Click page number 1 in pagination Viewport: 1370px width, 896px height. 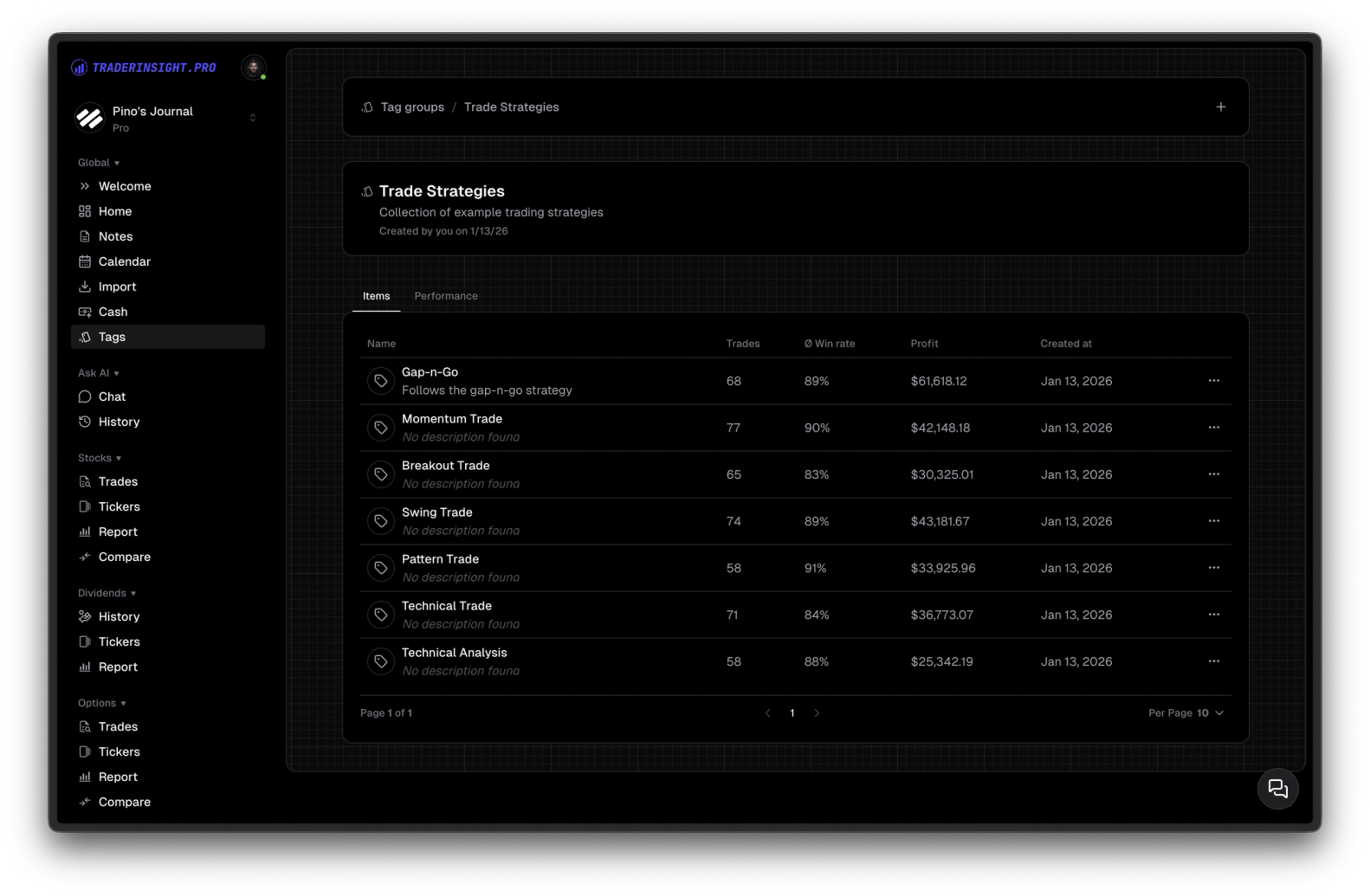[x=792, y=713]
